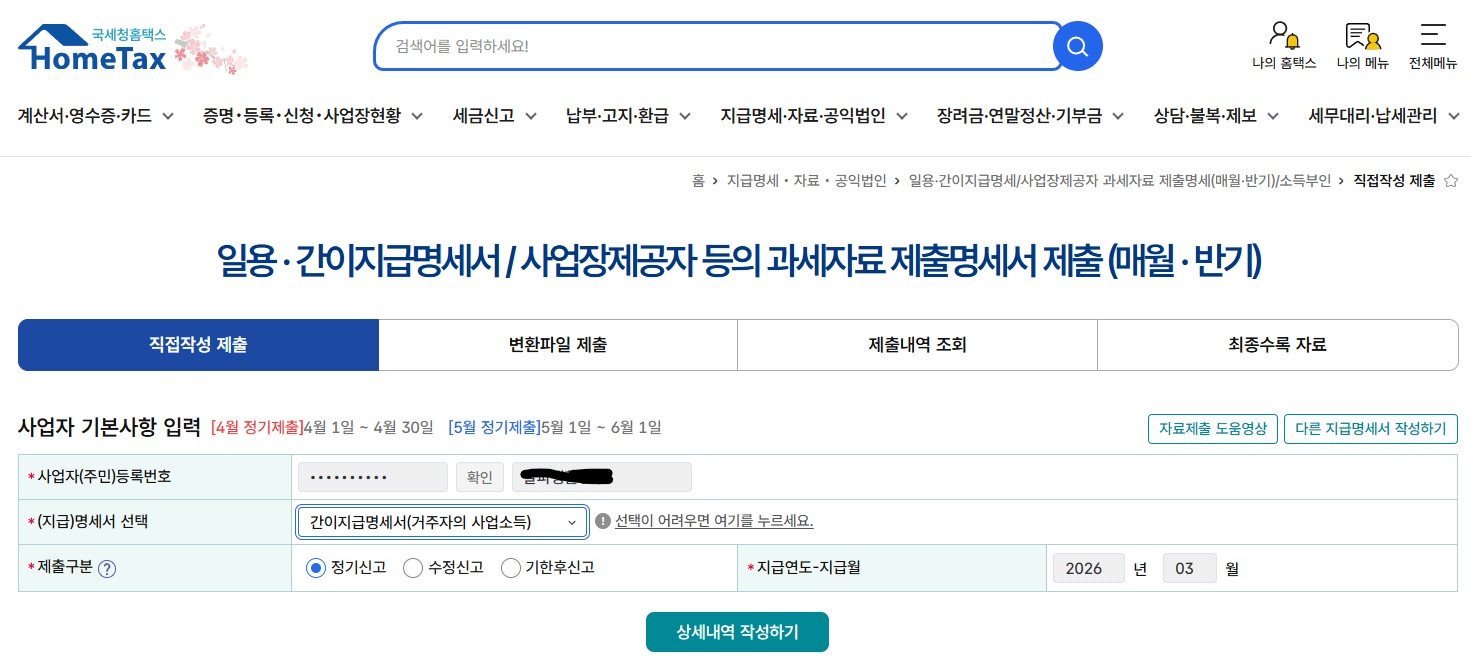1471x659 pixels.
Task: Select the 정기신고 radio button
Action: click(315, 568)
